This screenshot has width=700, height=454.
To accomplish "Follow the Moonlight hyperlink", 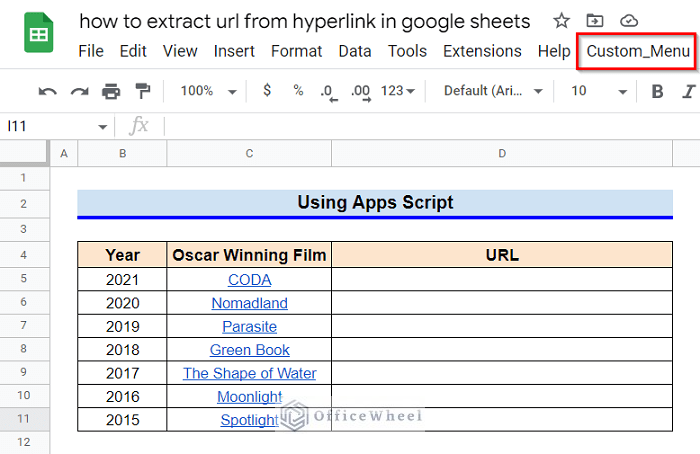I will tap(249, 397).
